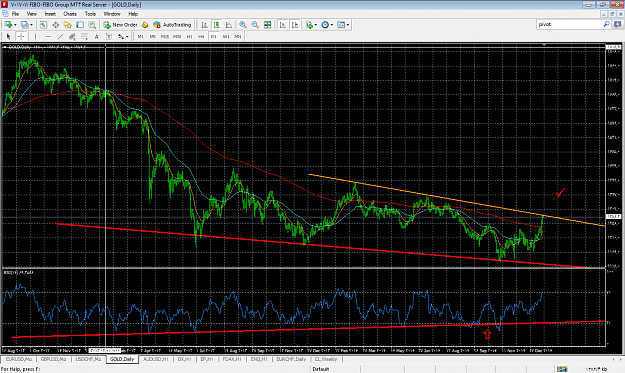Toggle chart Auto Scroll
Screen dimensions: 625x373
[x=283, y=25]
